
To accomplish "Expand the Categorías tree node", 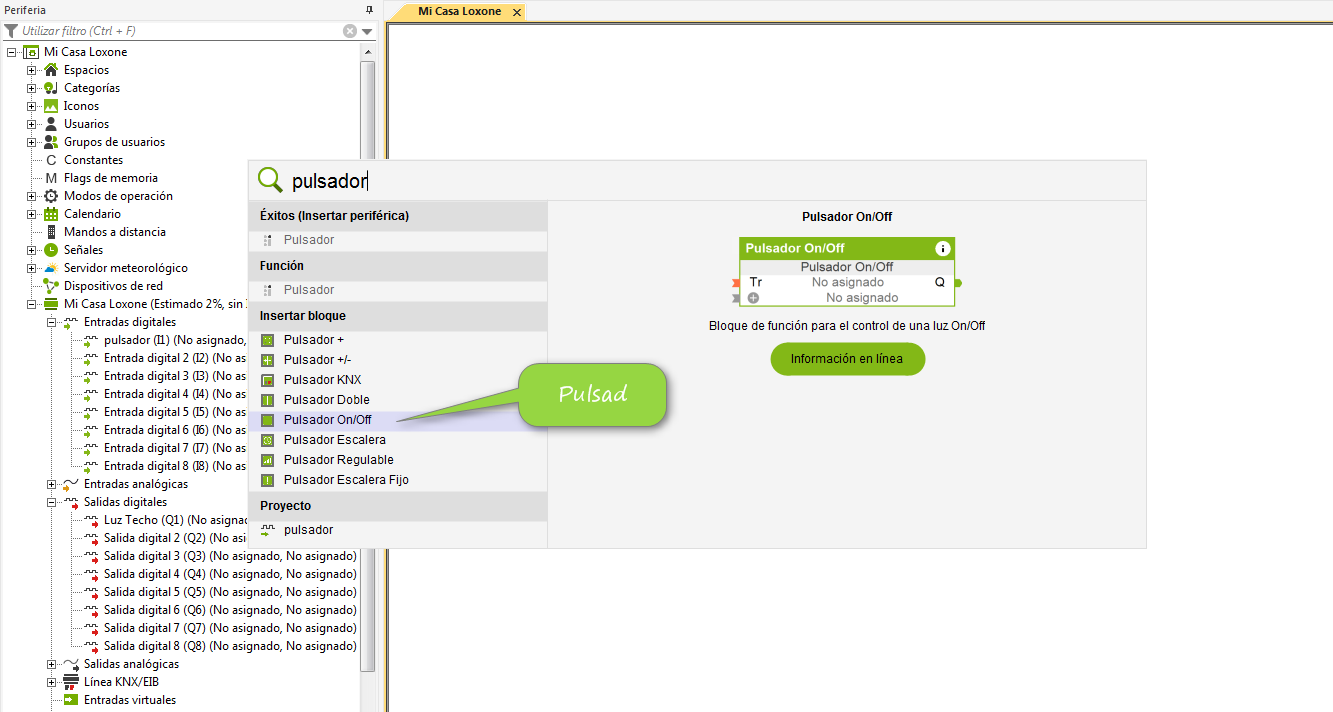I will tap(32, 88).
